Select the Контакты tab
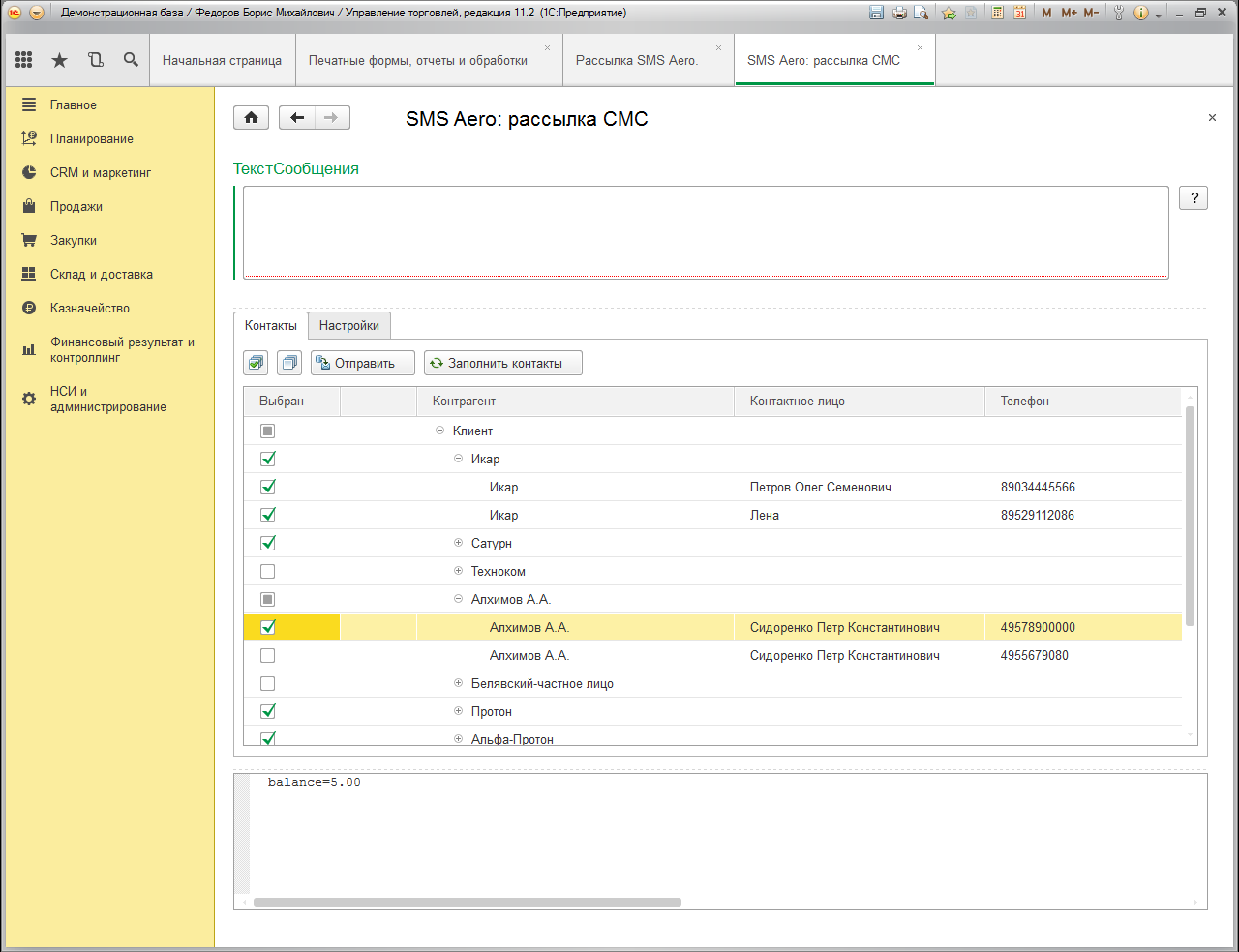Viewport: 1239px width, 952px height. 271,325
